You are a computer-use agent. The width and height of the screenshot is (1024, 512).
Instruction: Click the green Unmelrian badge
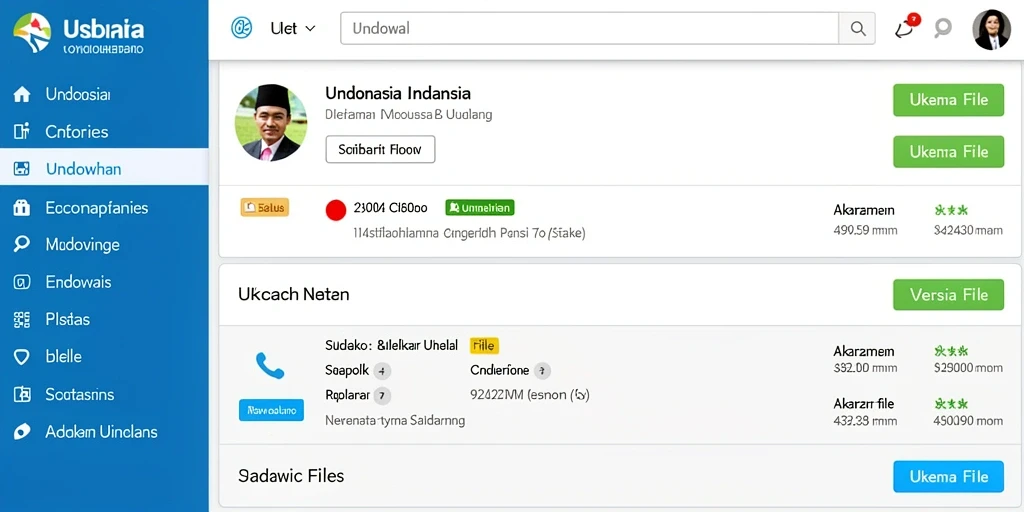(x=479, y=208)
